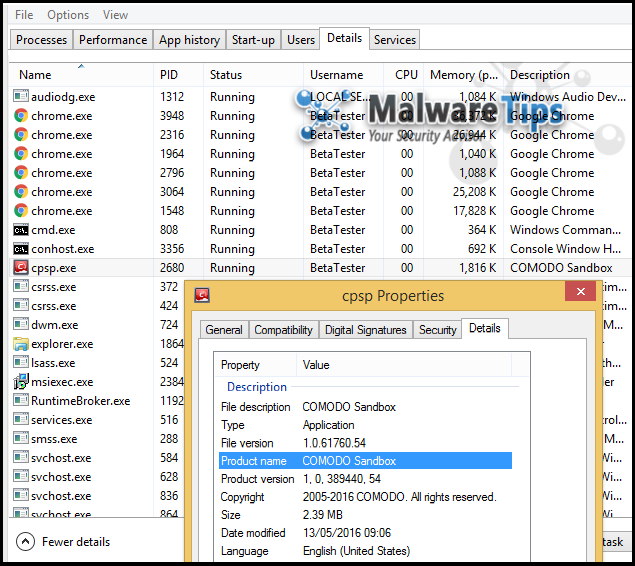This screenshot has width=635, height=566.
Task: Click Property column header in Properties
Action: pos(256,365)
